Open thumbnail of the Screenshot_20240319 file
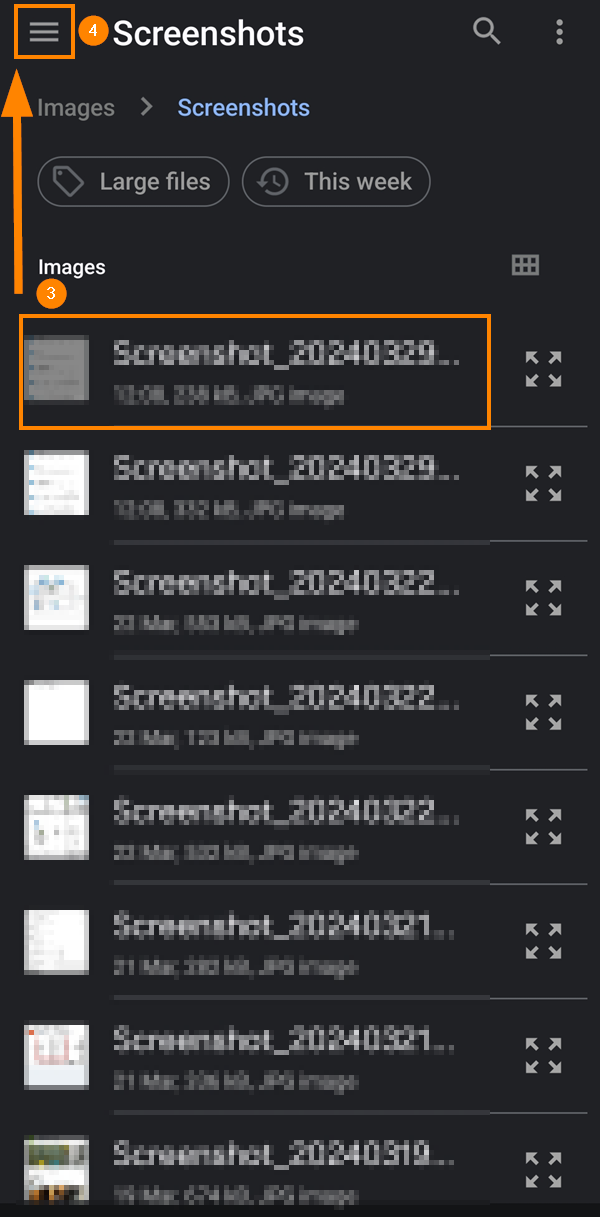Viewport: 600px width, 1217px height. 56,1168
